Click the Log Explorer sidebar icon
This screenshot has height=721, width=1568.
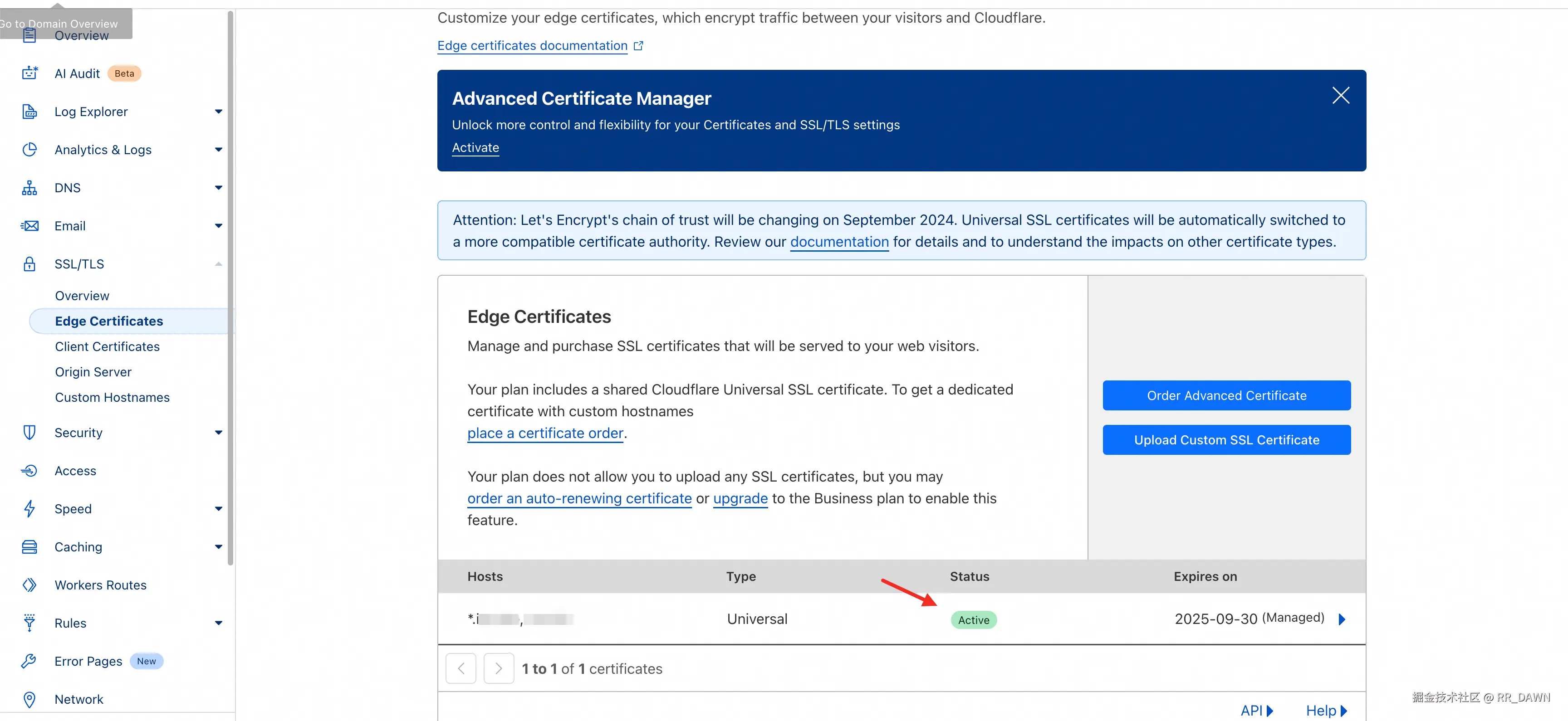click(29, 112)
